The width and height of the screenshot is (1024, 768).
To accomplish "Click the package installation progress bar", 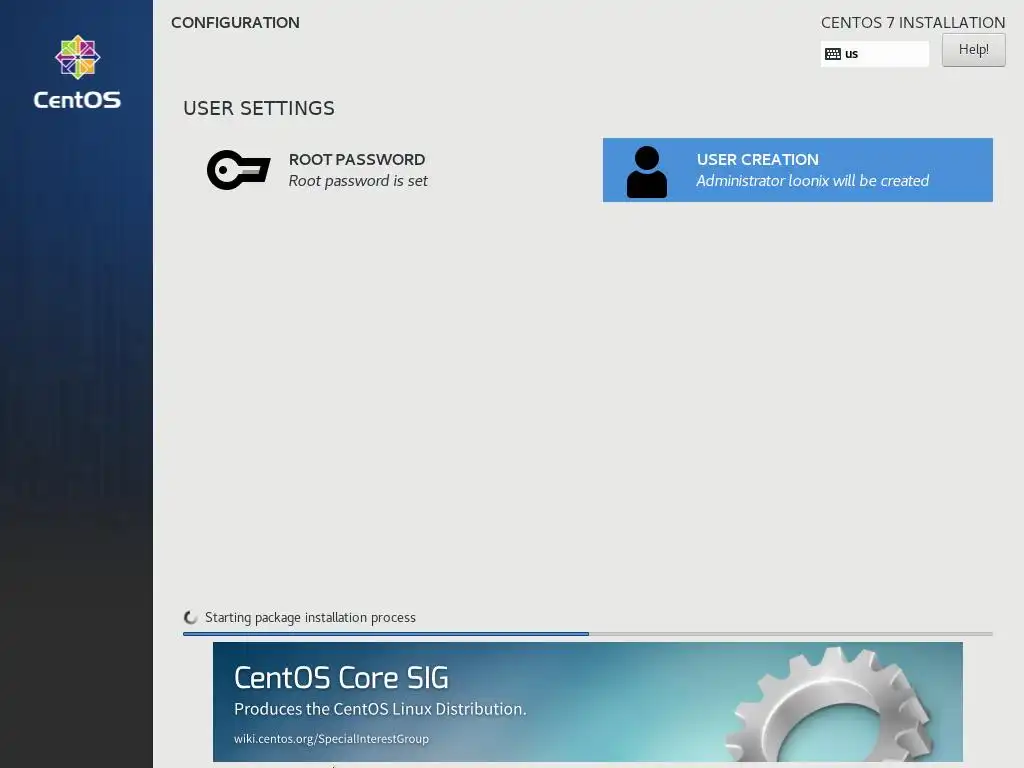I will [588, 633].
